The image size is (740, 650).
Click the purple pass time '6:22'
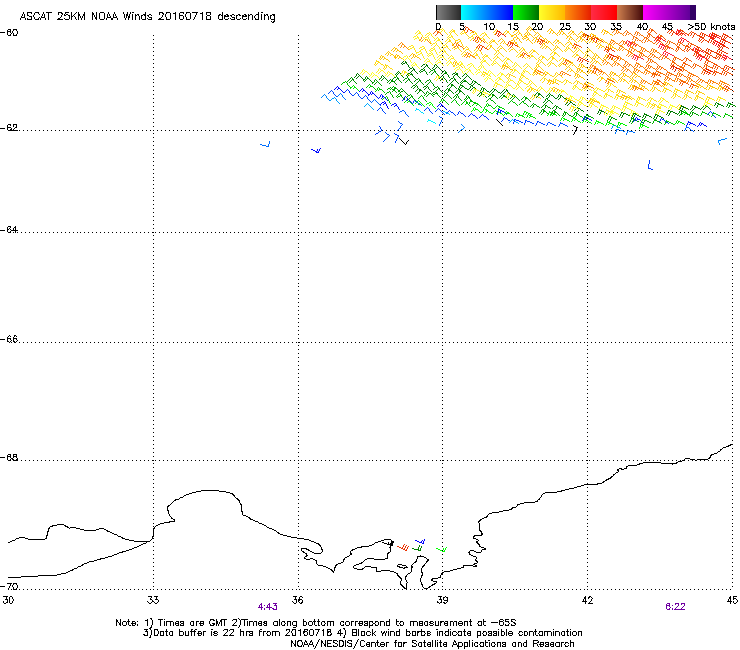675,607
